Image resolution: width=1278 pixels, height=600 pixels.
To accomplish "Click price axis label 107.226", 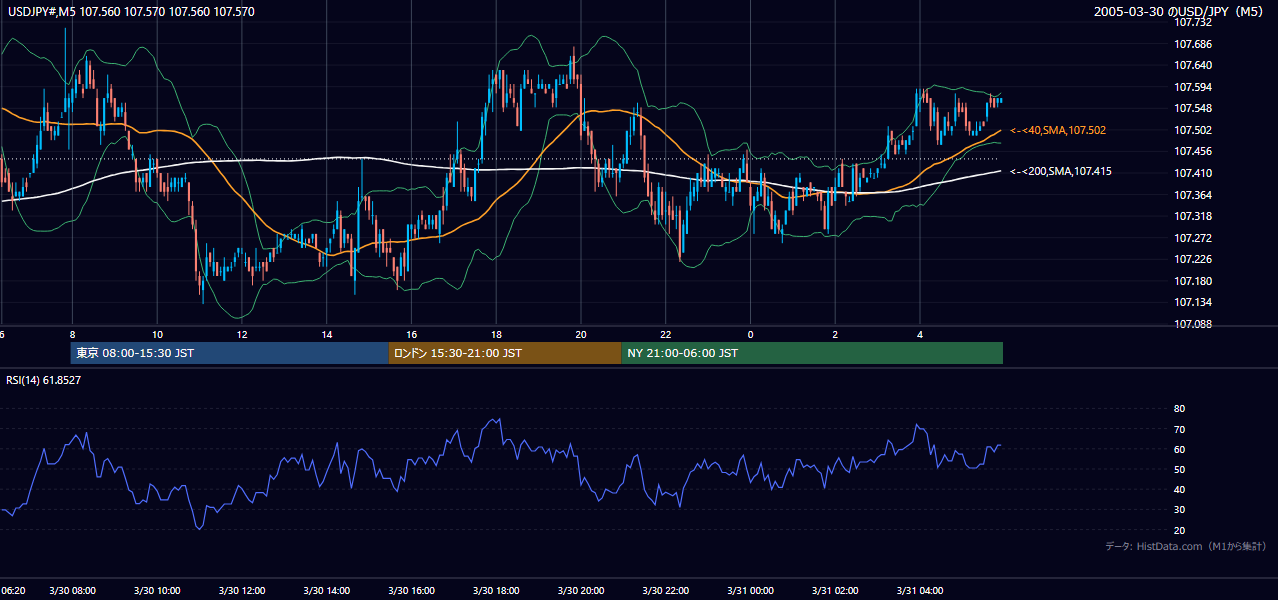I will 1193,259.
